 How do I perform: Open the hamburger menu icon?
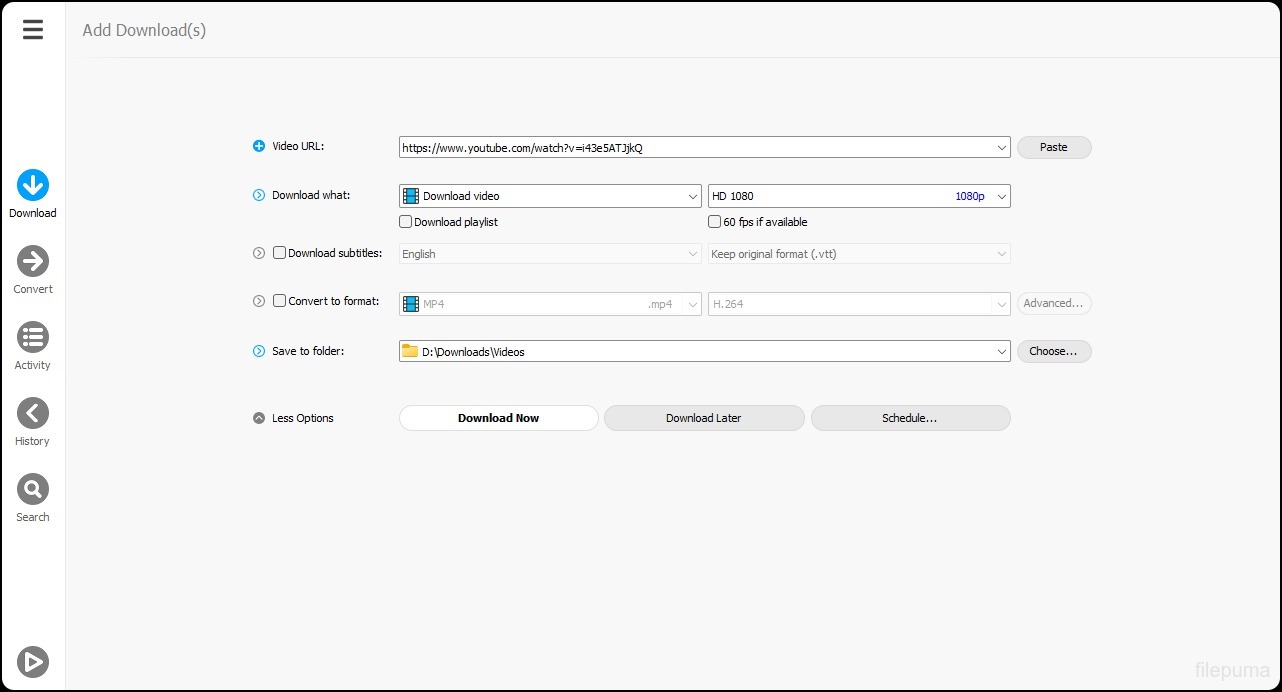[33, 30]
